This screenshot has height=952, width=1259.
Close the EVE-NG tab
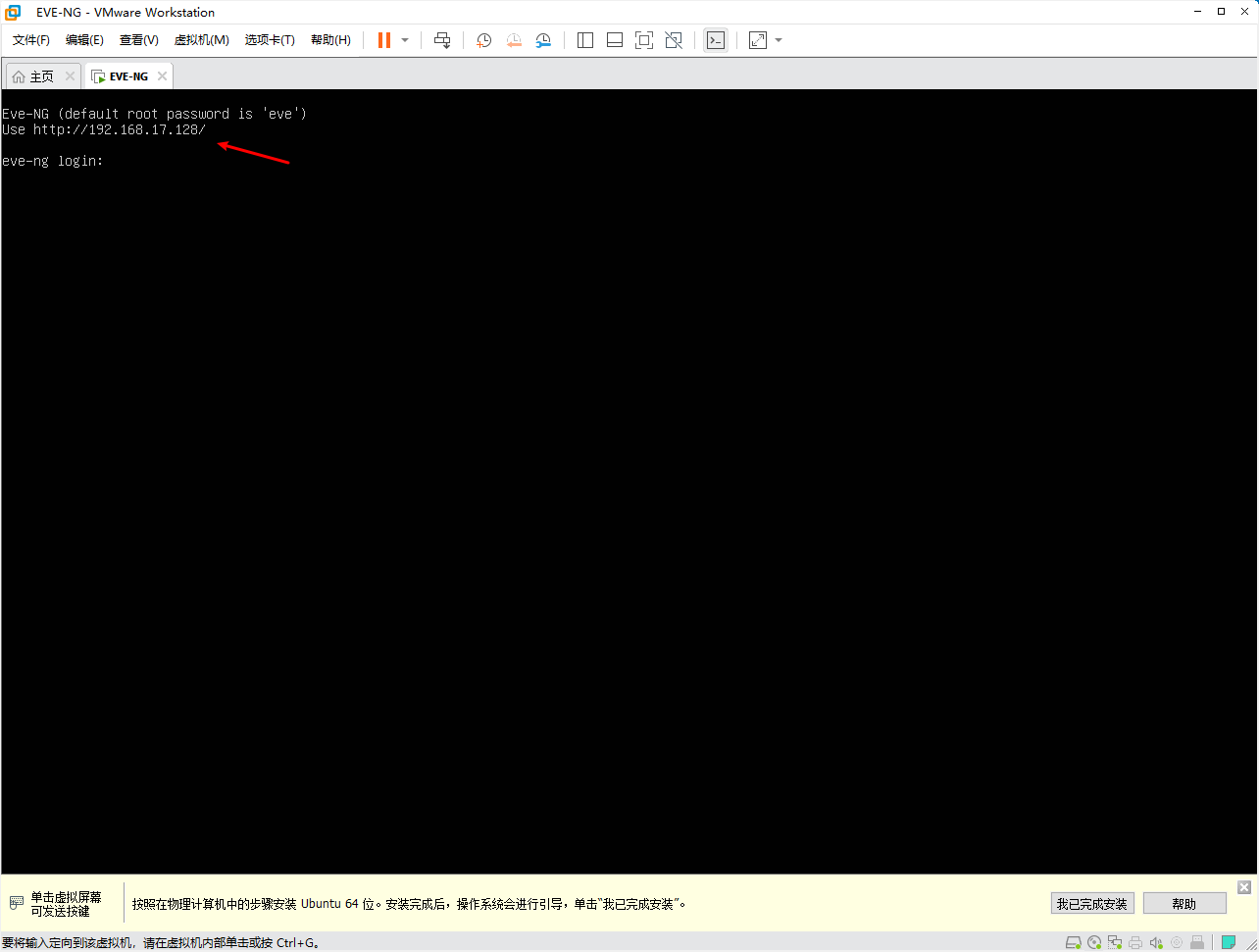click(162, 76)
